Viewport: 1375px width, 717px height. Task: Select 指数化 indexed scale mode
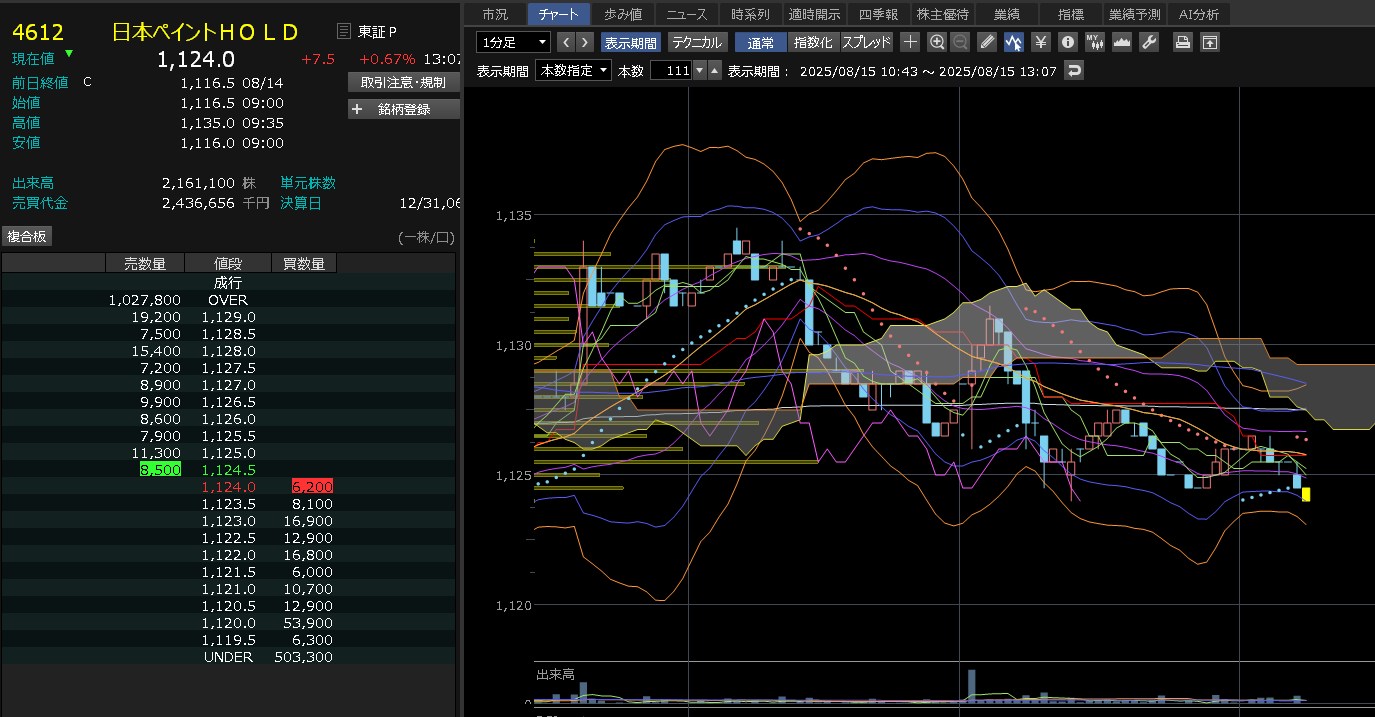tap(813, 42)
